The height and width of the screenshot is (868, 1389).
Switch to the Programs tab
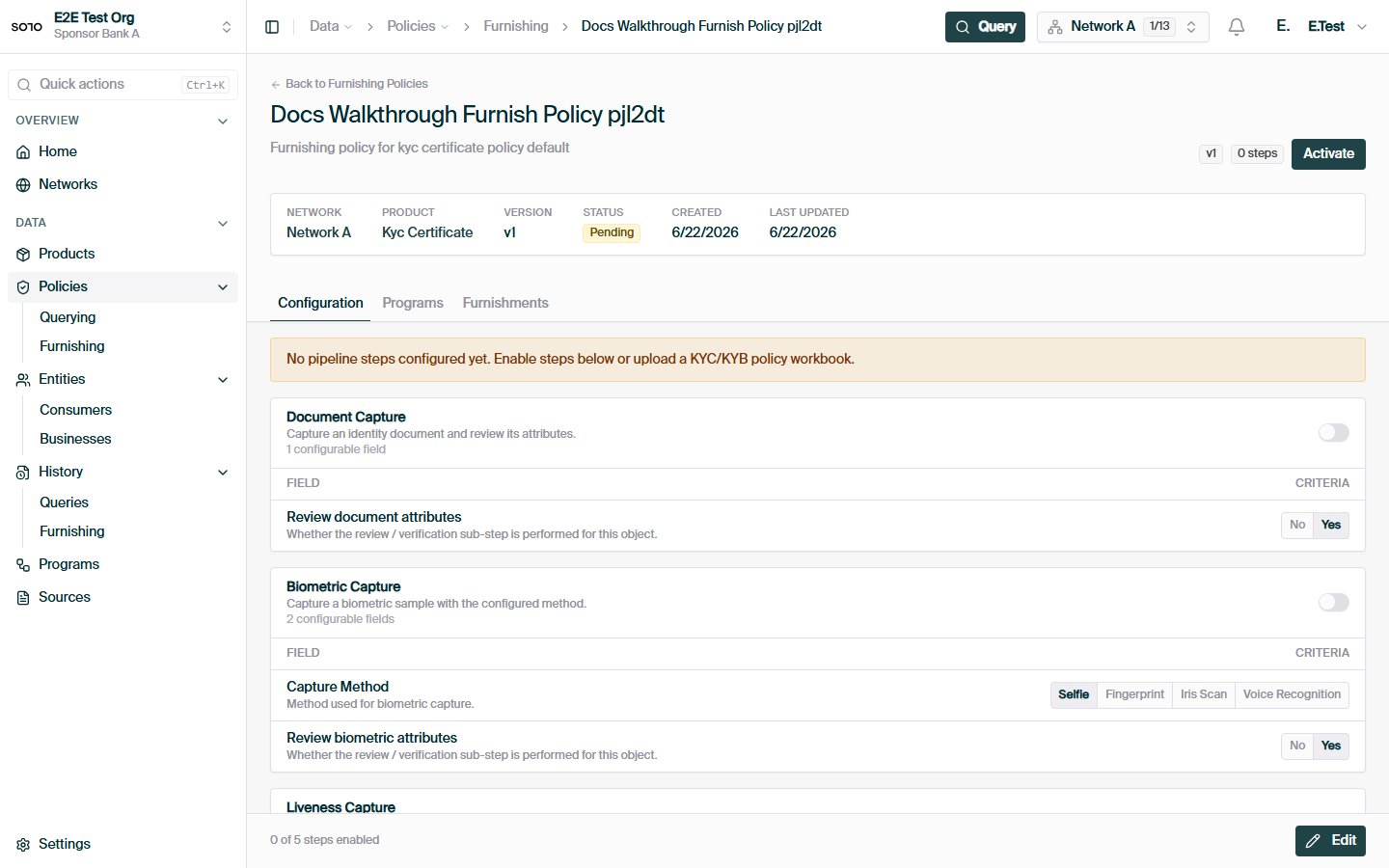[x=413, y=303]
